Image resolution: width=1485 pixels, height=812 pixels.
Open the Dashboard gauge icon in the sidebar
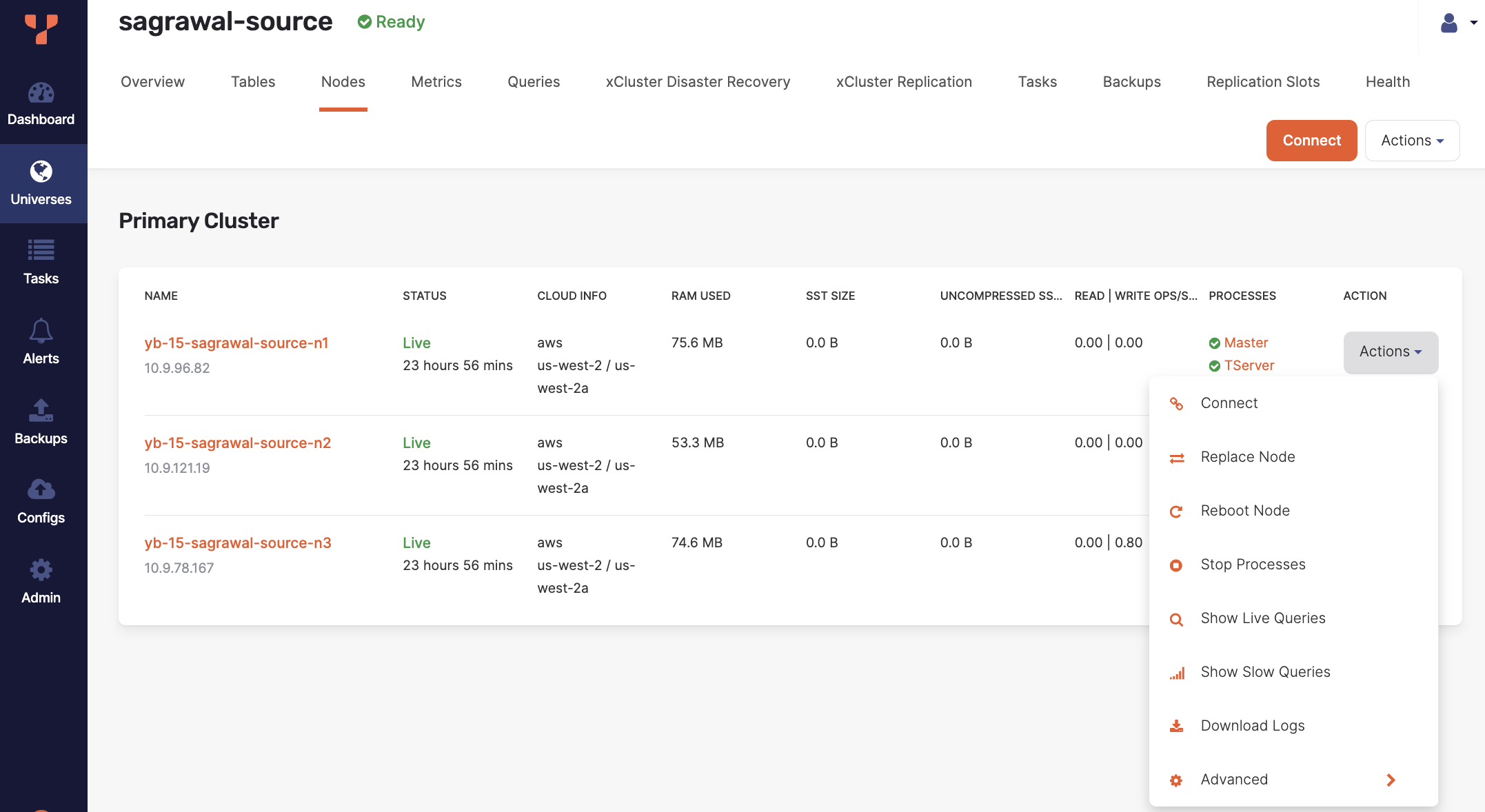click(x=41, y=94)
